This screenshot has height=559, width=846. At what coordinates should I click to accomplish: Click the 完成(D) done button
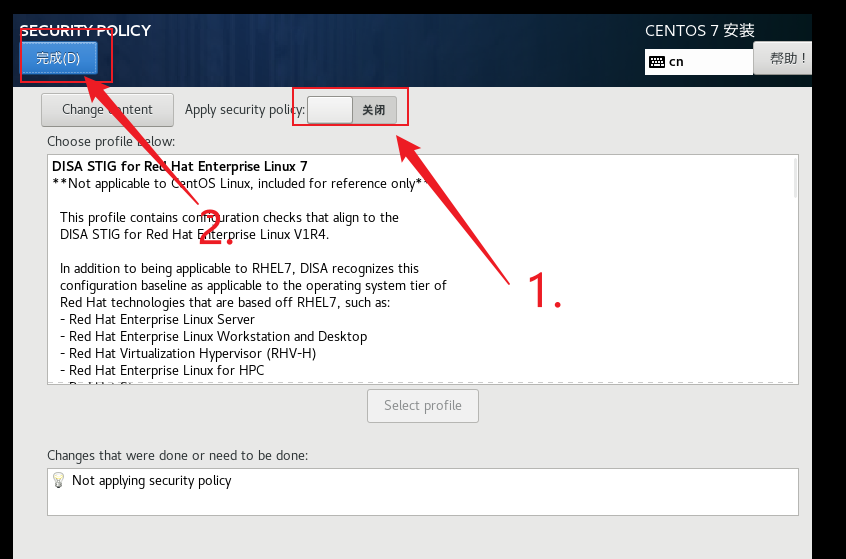tap(59, 58)
